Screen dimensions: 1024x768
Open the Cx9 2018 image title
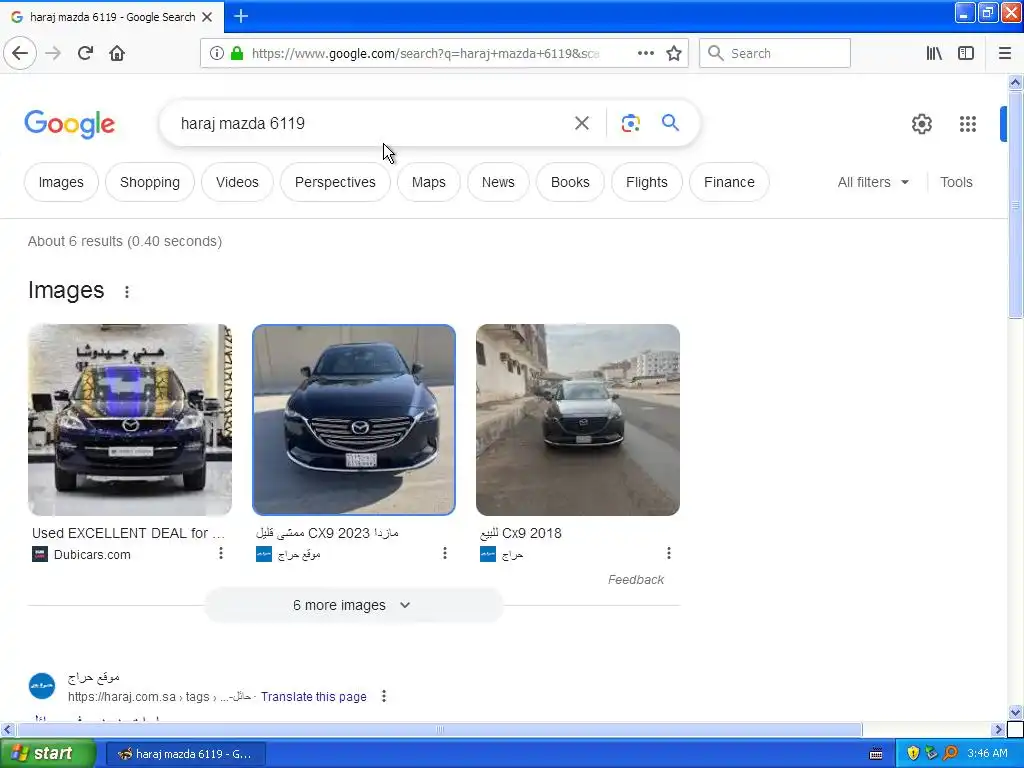[x=520, y=533]
